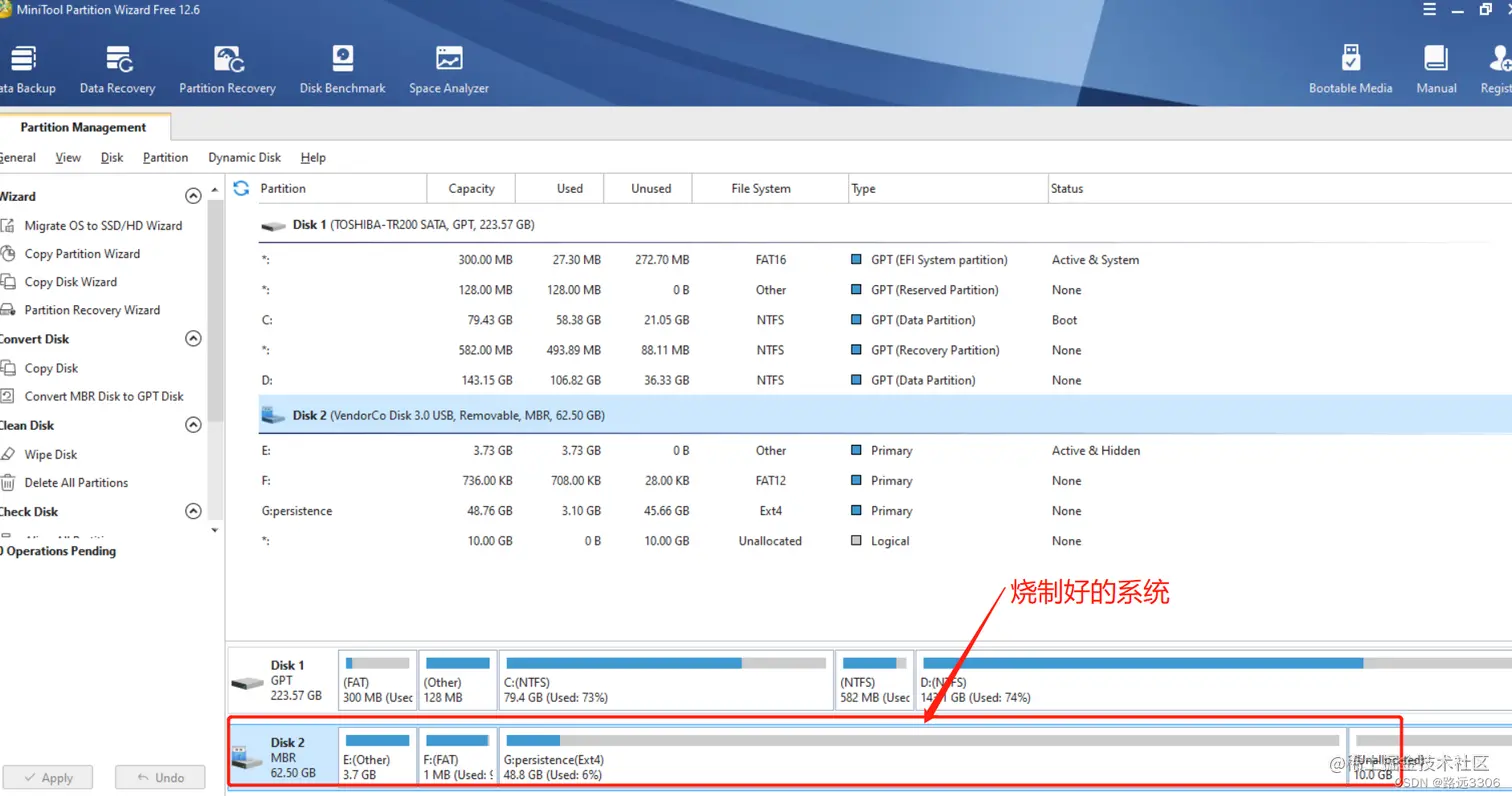Screen dimensions: 1512x796
Task: Collapse the Check Disk section
Action: point(194,511)
